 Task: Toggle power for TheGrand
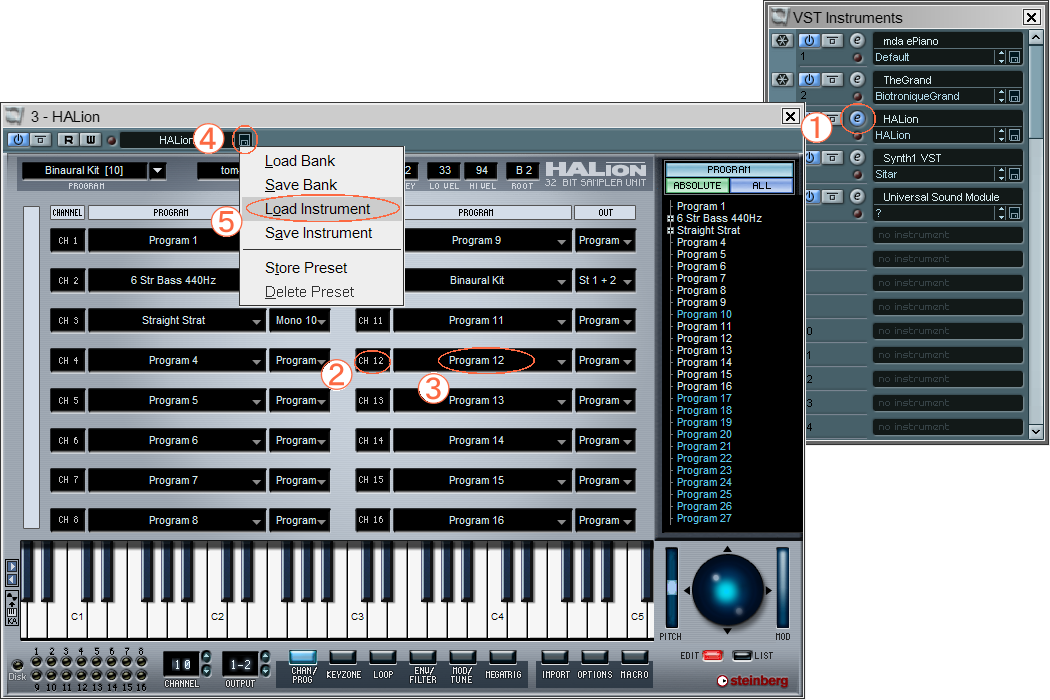click(x=809, y=80)
